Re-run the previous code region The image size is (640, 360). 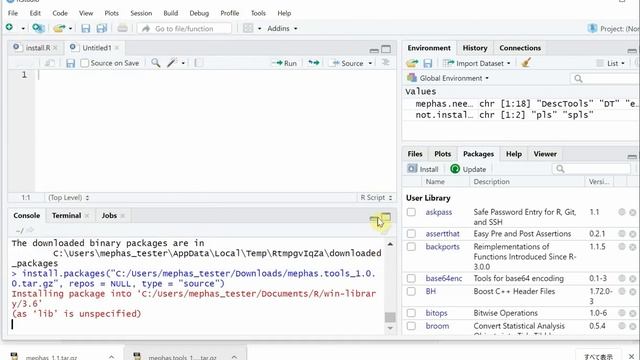(313, 63)
